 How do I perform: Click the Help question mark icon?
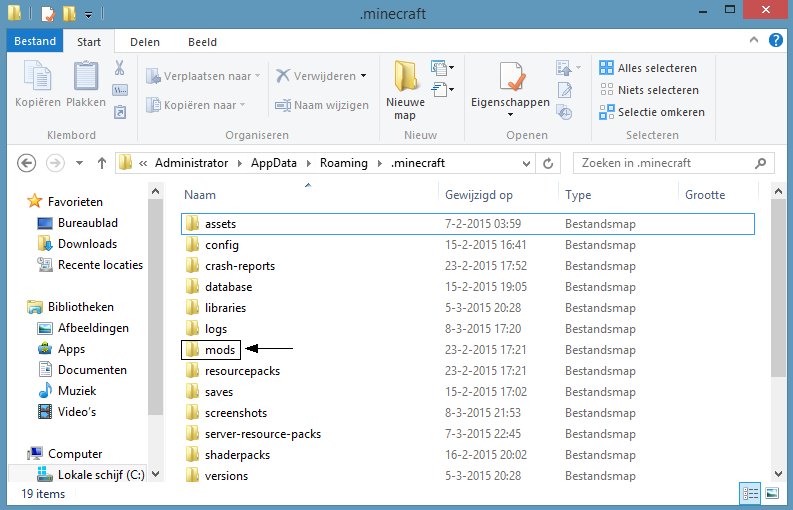pyautogui.click(x=776, y=42)
